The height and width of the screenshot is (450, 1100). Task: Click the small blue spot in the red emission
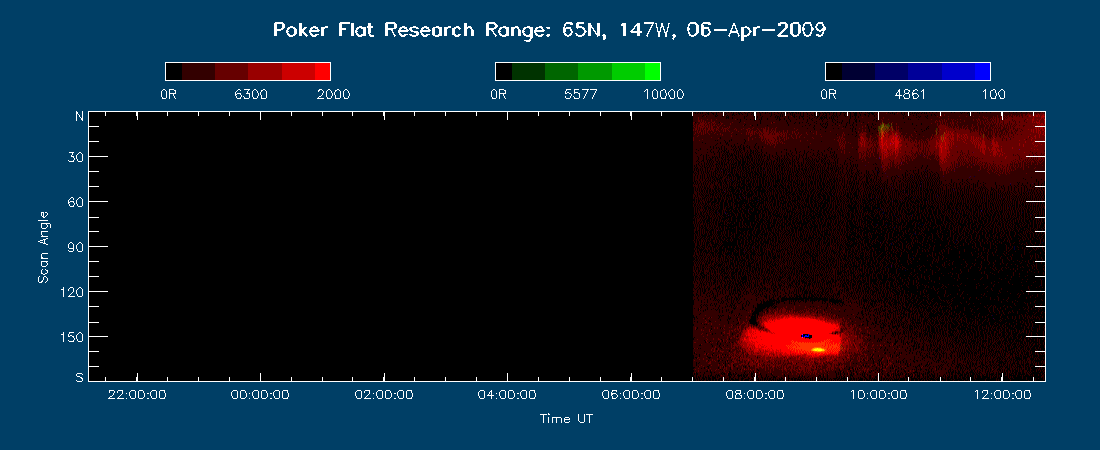[x=806, y=336]
